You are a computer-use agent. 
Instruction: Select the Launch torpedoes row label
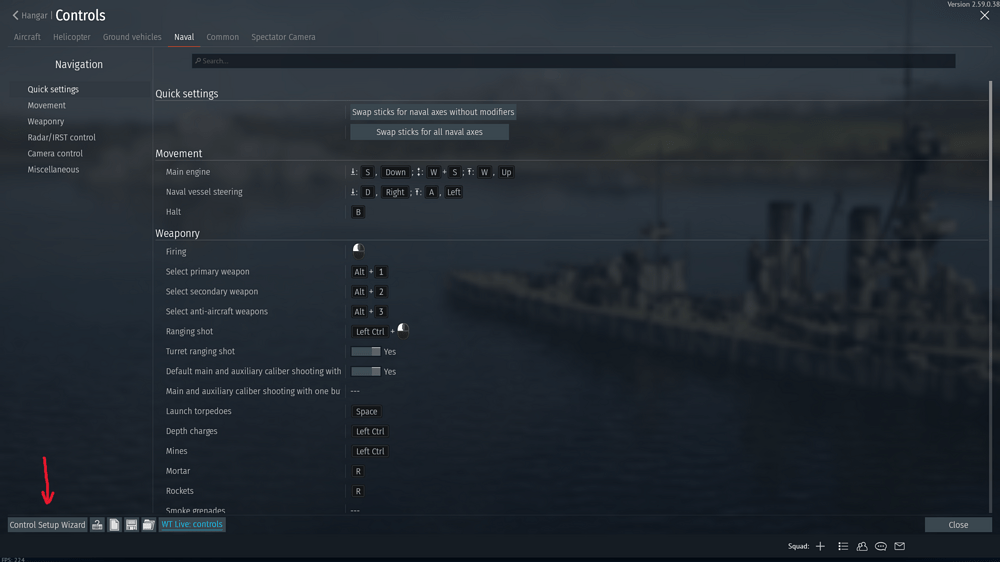coord(198,411)
